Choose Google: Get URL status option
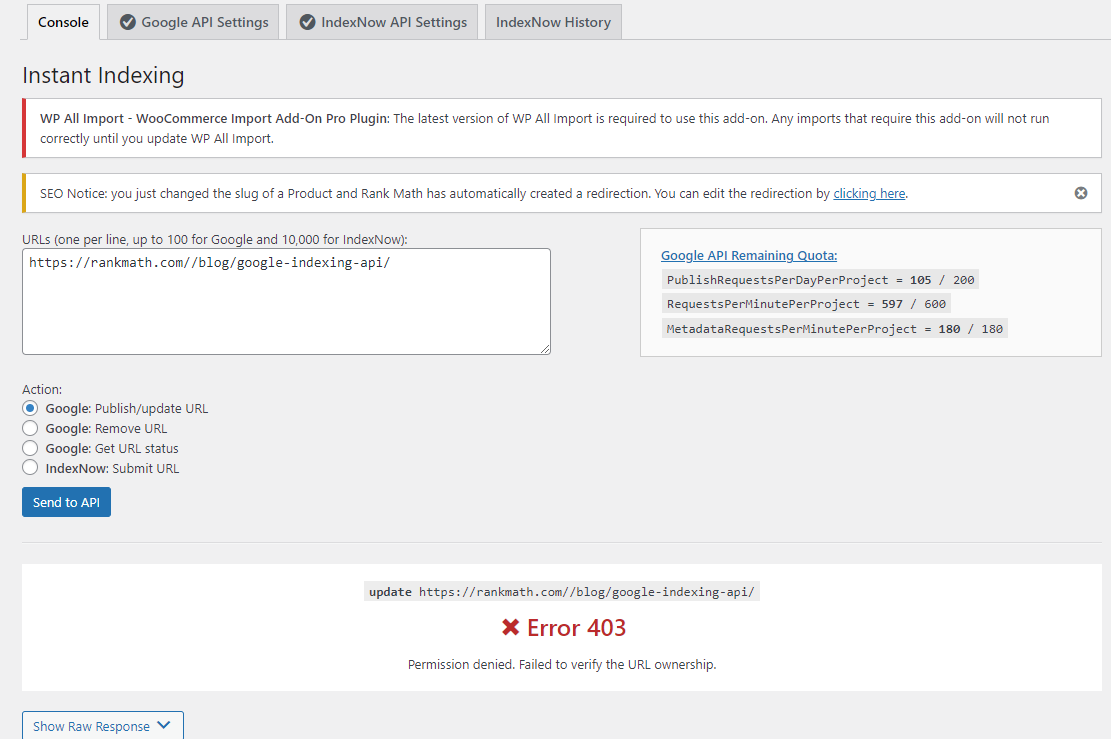Screen dimensions: 1111x739 (x=30, y=448)
